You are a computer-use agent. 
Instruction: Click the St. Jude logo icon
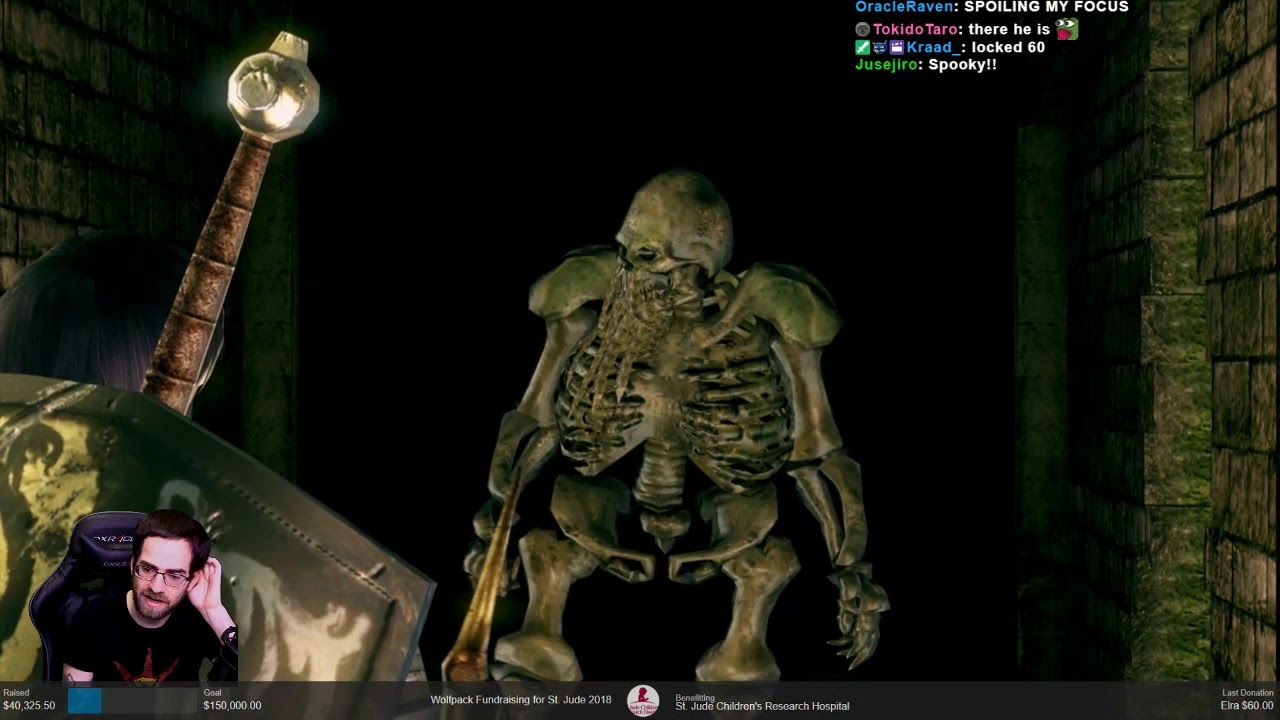coord(643,701)
